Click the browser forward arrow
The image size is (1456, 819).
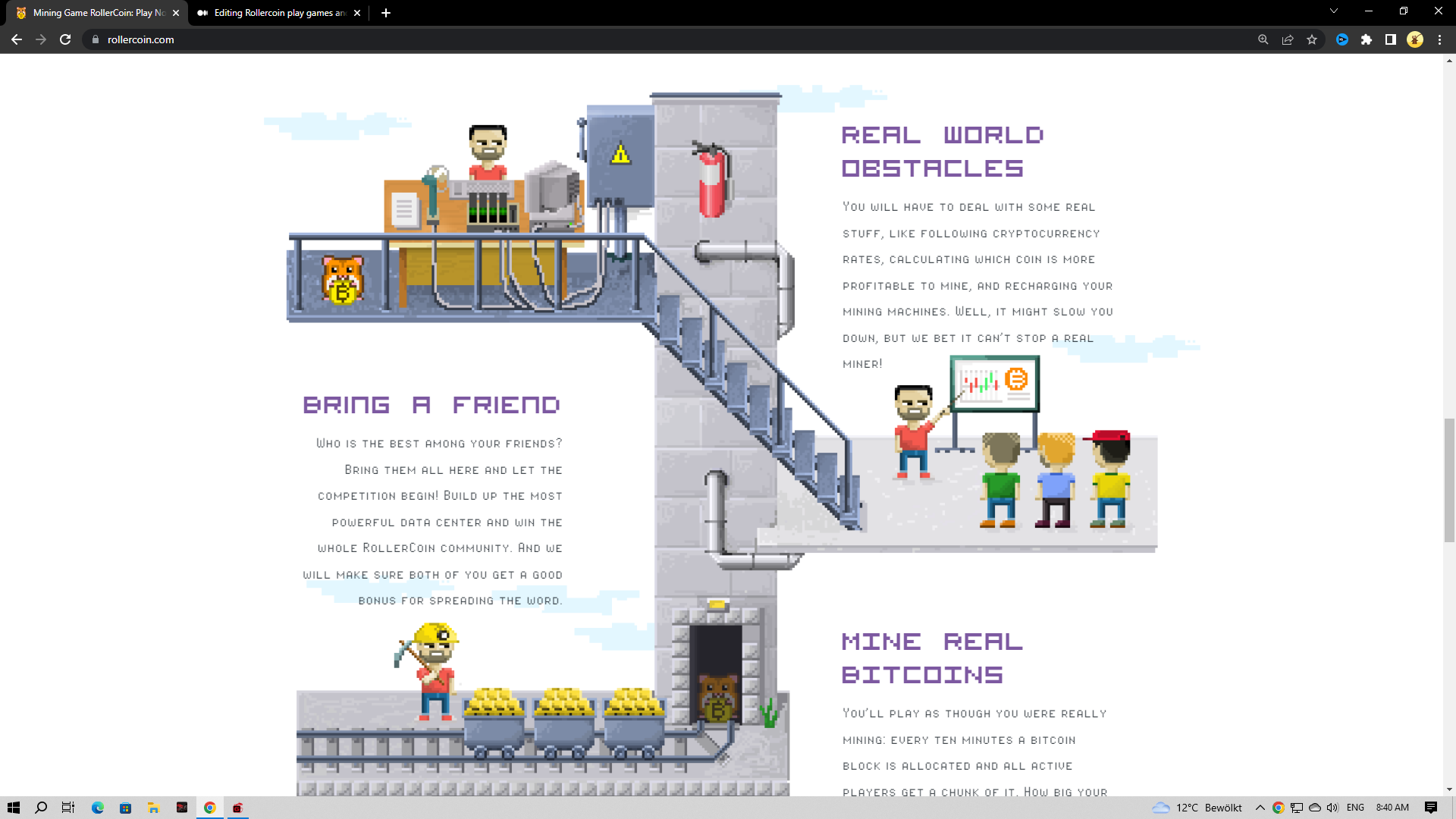click(41, 39)
